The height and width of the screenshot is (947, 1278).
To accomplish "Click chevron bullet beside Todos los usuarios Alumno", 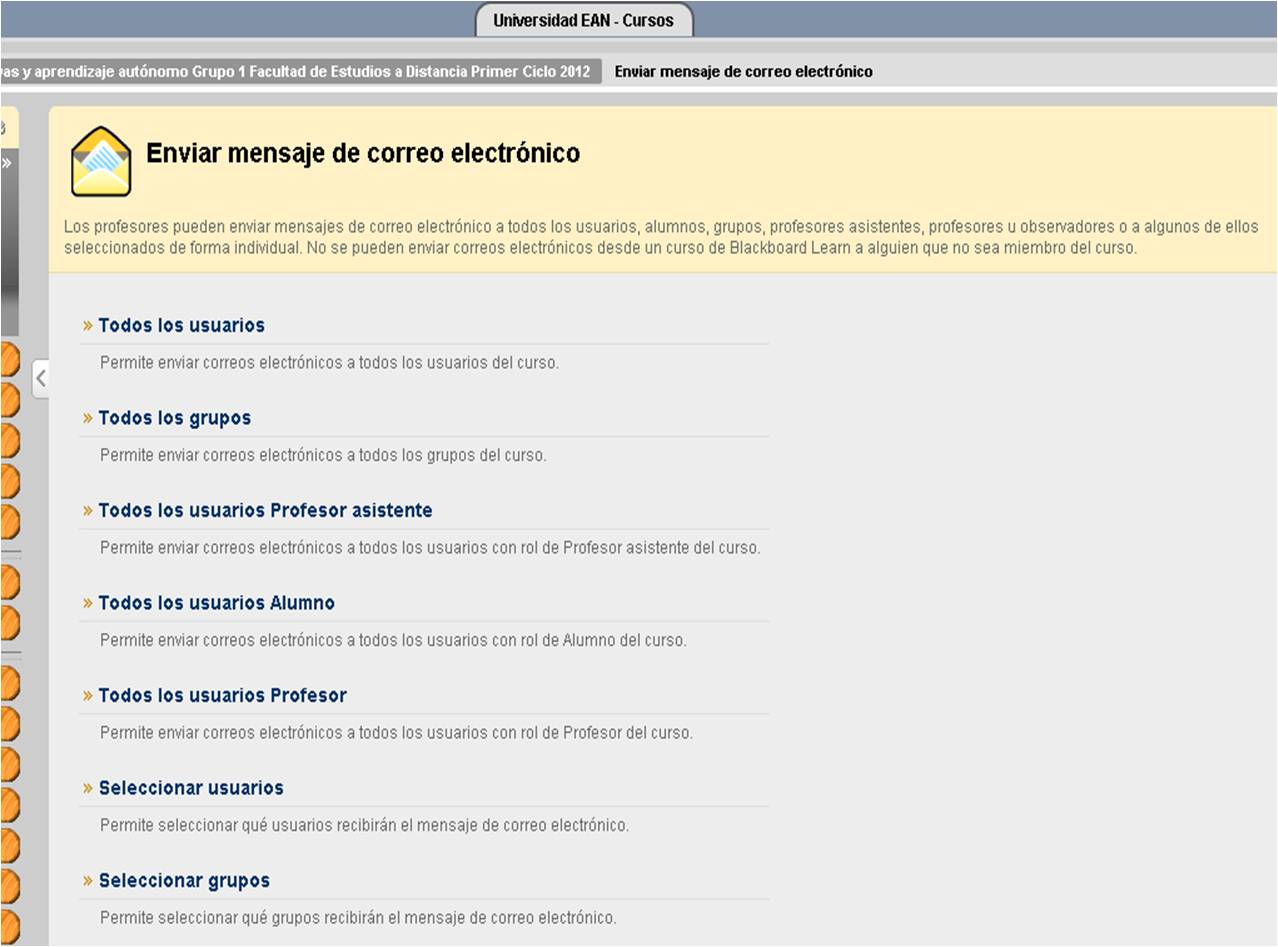I will (88, 604).
